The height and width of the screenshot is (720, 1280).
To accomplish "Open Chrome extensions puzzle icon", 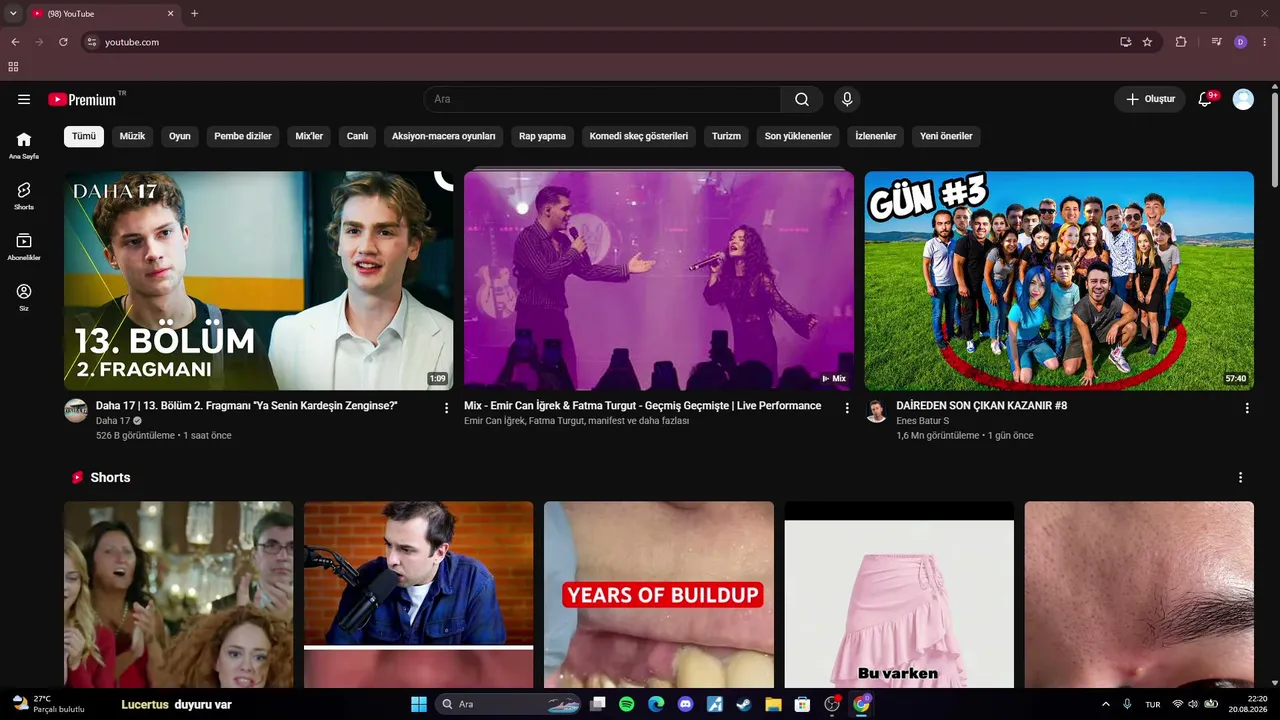I will coord(1181,42).
